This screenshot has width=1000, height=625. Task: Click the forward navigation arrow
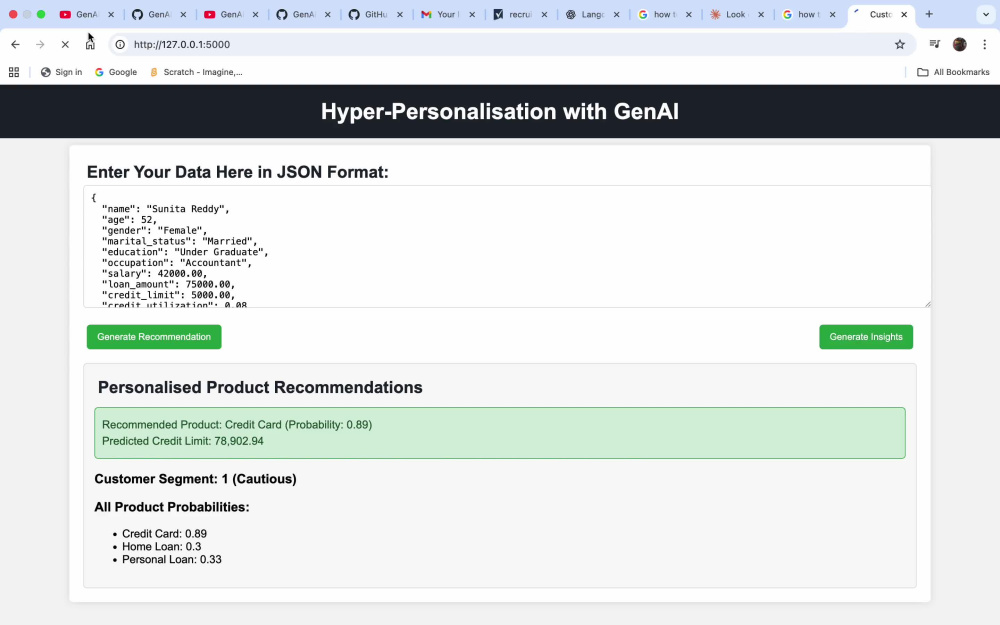40,44
